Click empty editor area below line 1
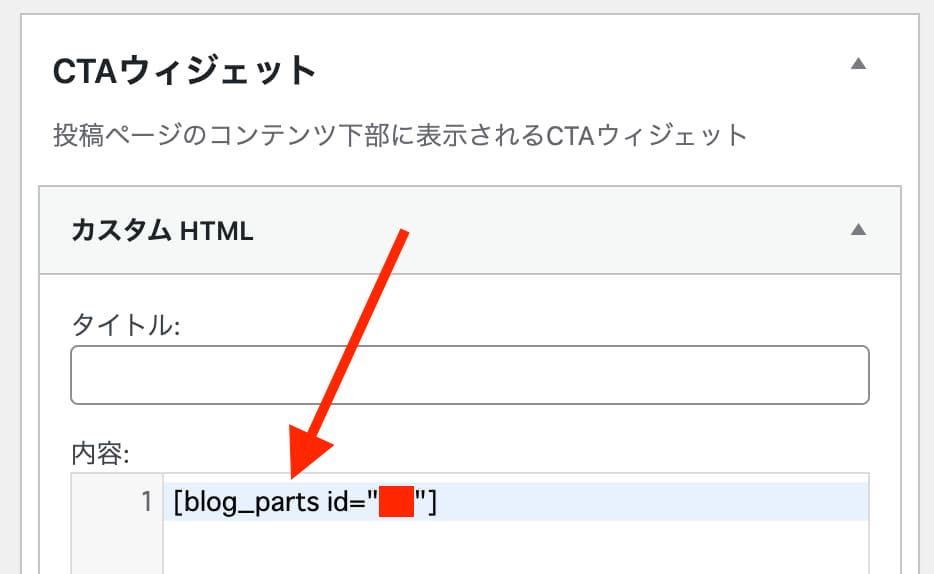934x574 pixels. [x=516, y=547]
